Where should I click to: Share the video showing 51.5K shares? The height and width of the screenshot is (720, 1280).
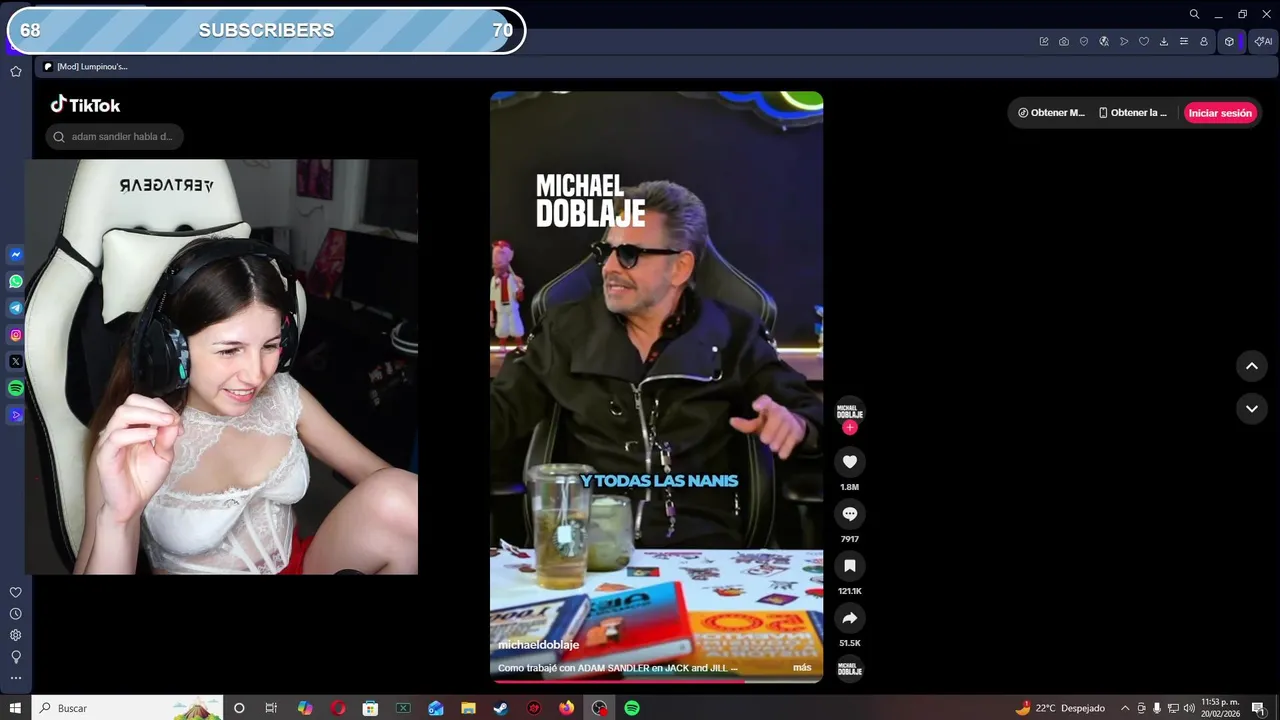pos(850,617)
